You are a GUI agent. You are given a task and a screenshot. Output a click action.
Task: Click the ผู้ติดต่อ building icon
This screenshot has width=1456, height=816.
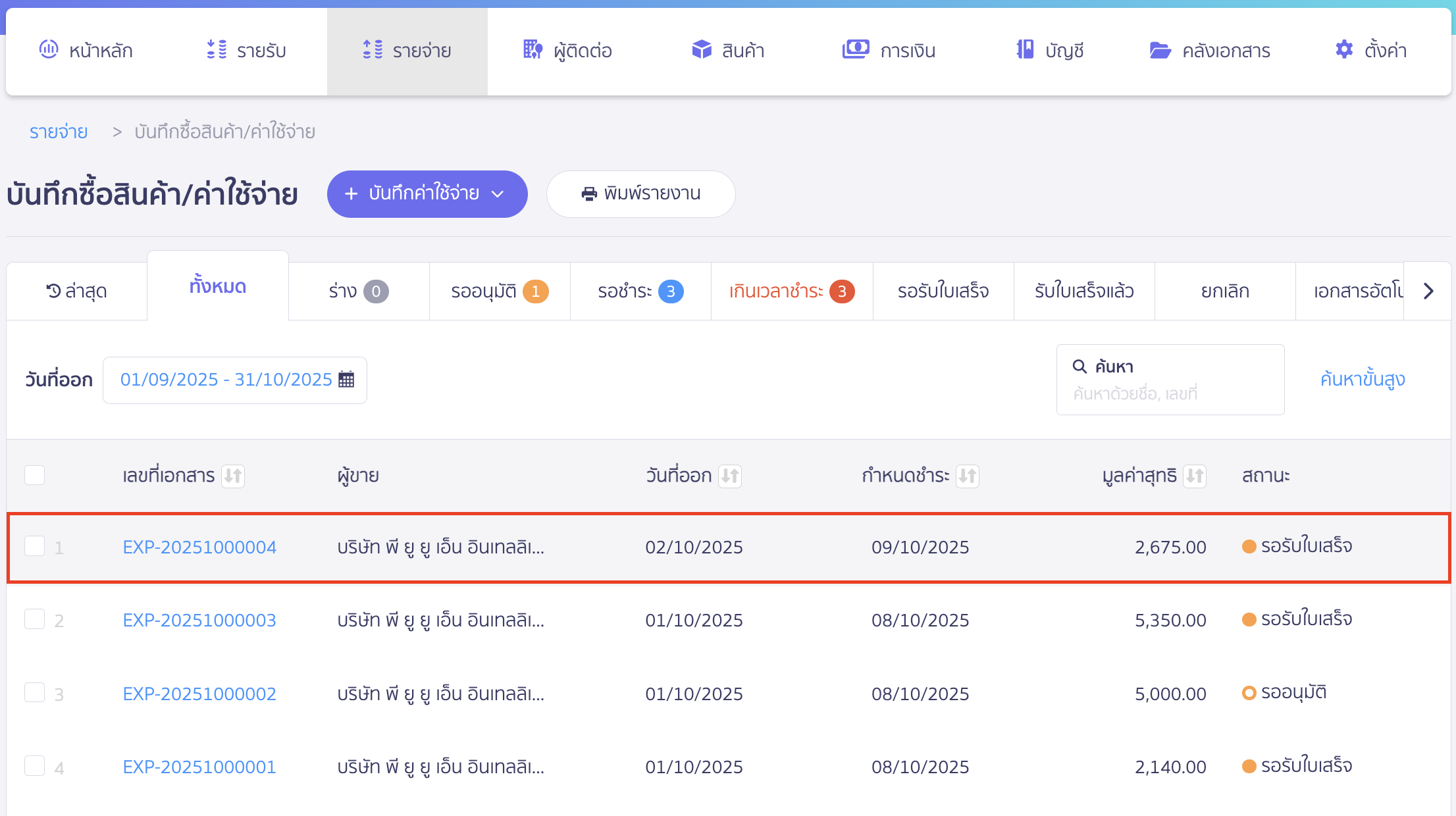pos(533,49)
